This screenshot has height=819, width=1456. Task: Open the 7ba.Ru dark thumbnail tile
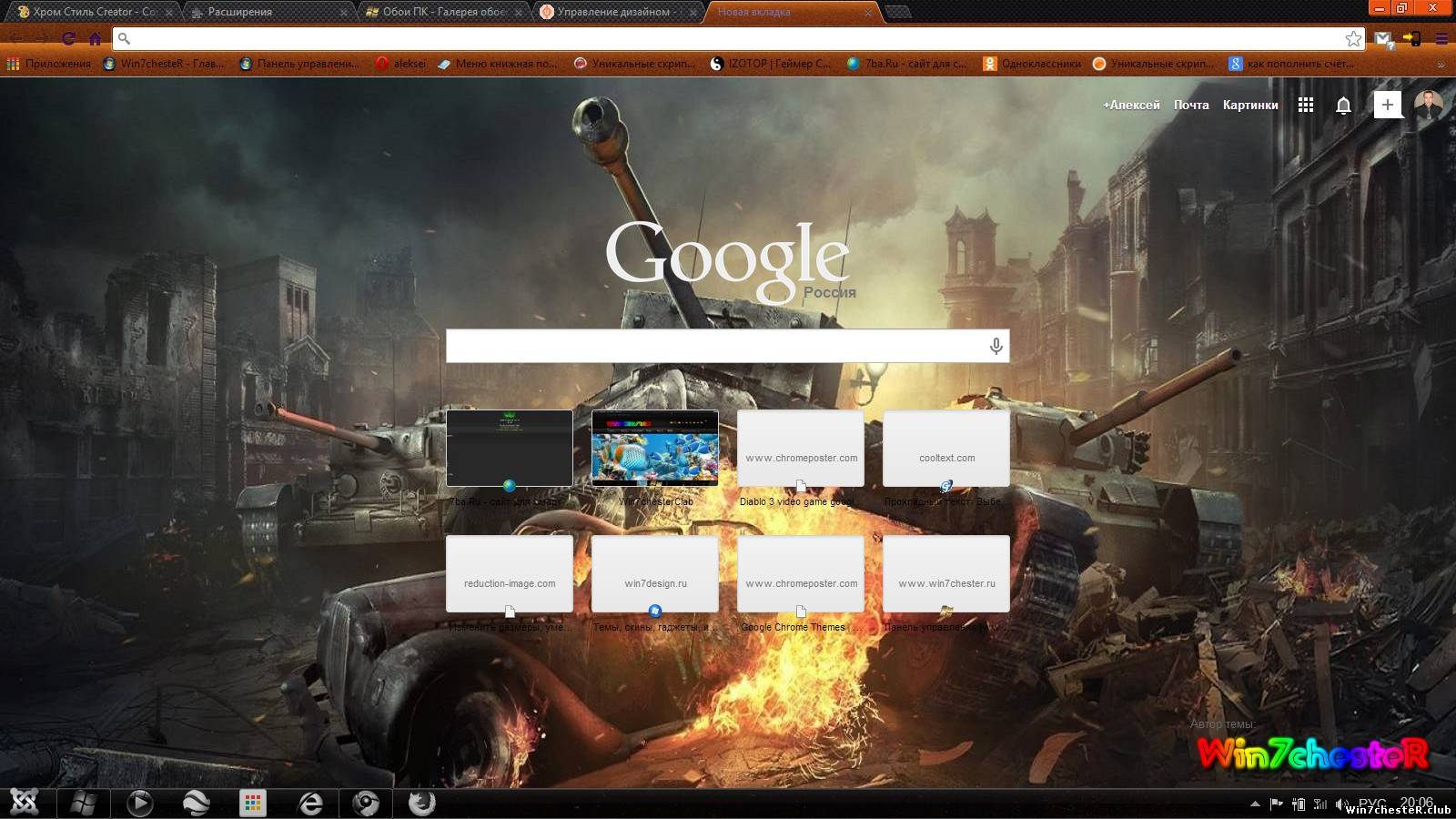click(510, 448)
